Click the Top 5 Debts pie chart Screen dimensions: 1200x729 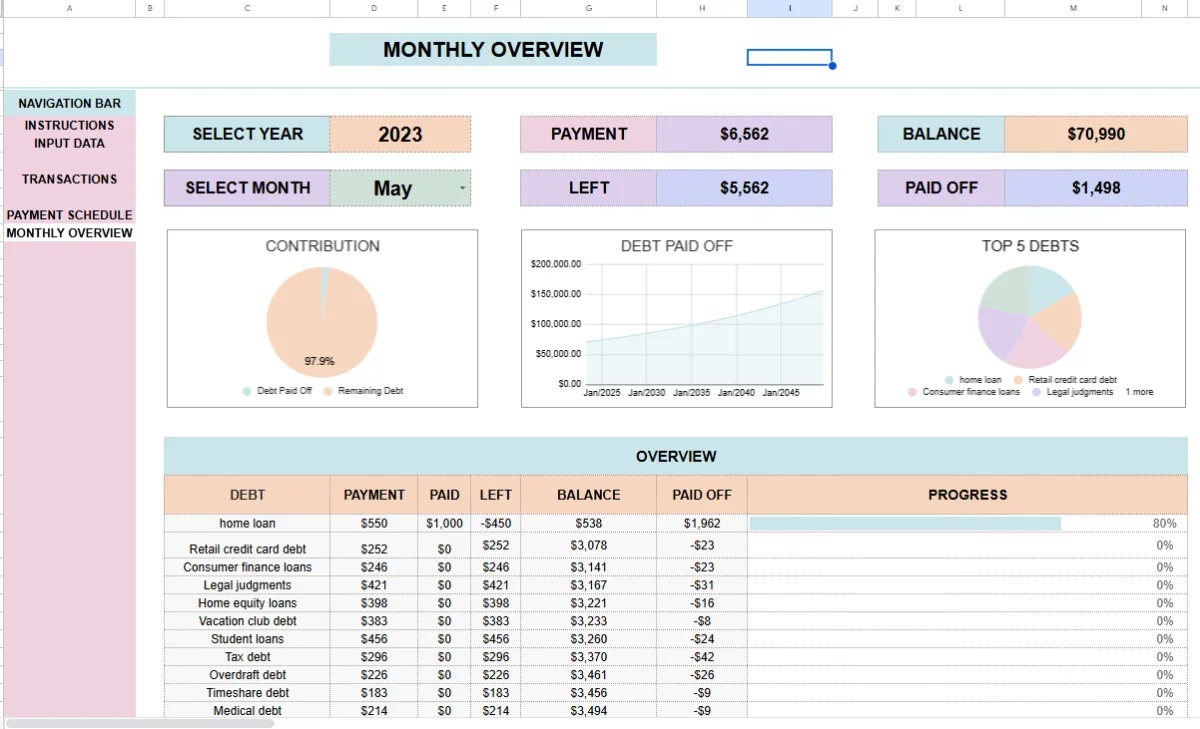(1030, 315)
